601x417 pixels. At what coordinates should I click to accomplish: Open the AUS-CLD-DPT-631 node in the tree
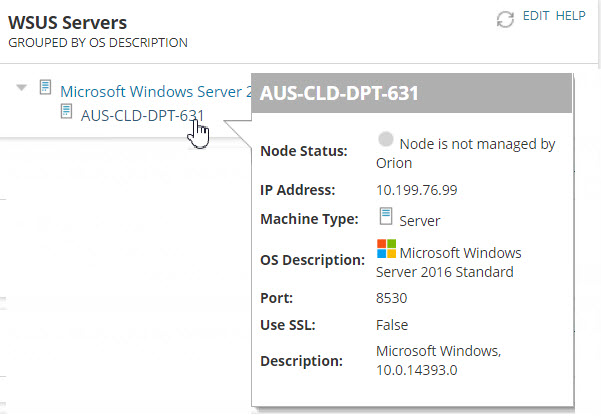pyautogui.click(x=142, y=114)
